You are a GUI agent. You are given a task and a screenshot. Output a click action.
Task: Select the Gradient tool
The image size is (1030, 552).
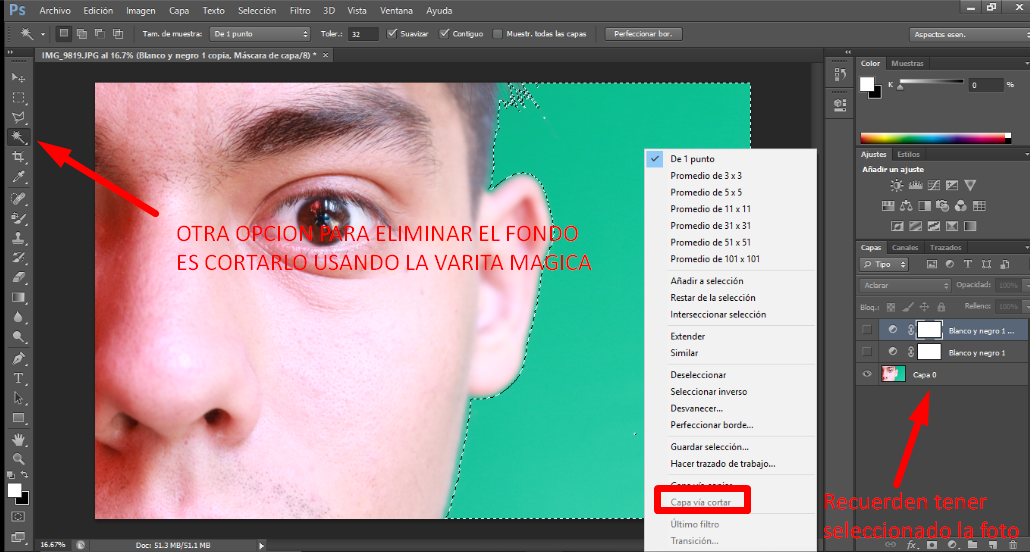18,297
